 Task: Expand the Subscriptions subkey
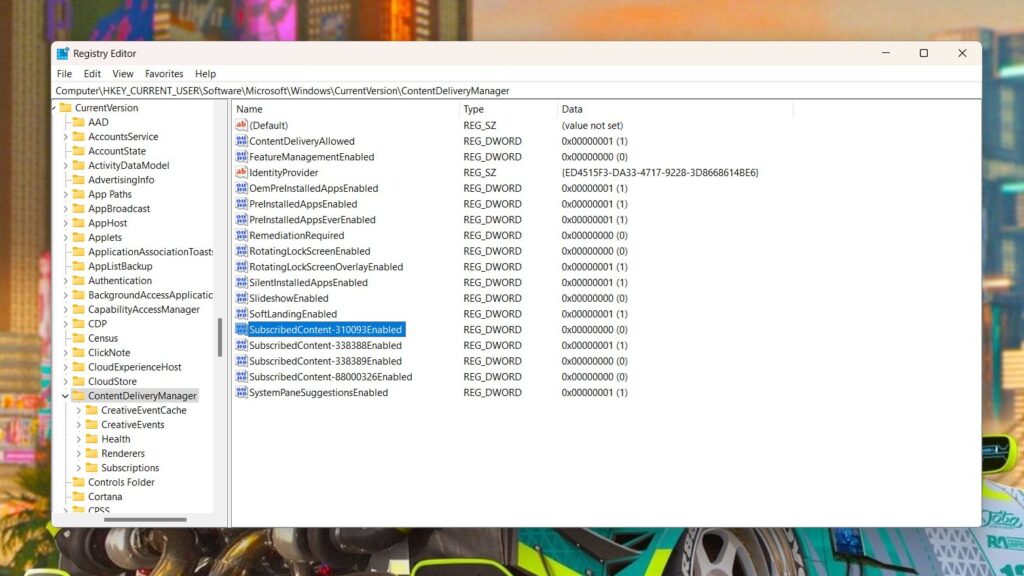coord(78,468)
